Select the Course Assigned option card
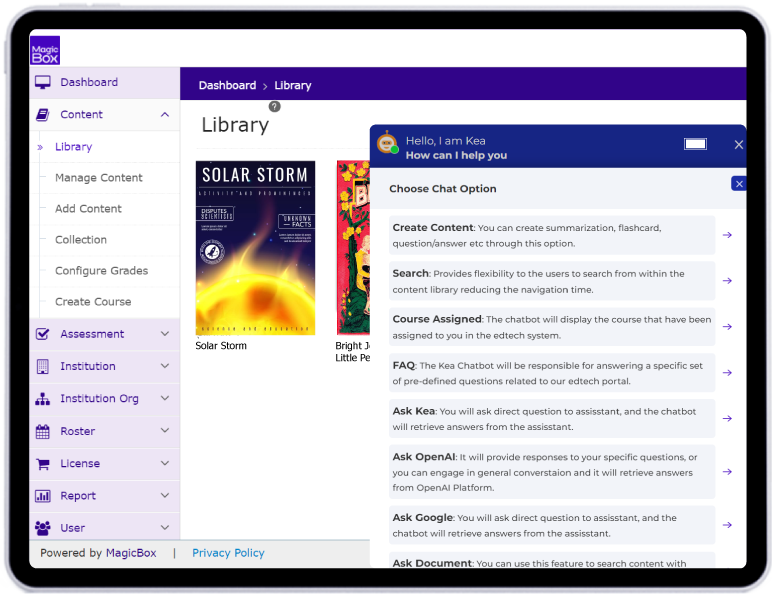 (x=552, y=327)
